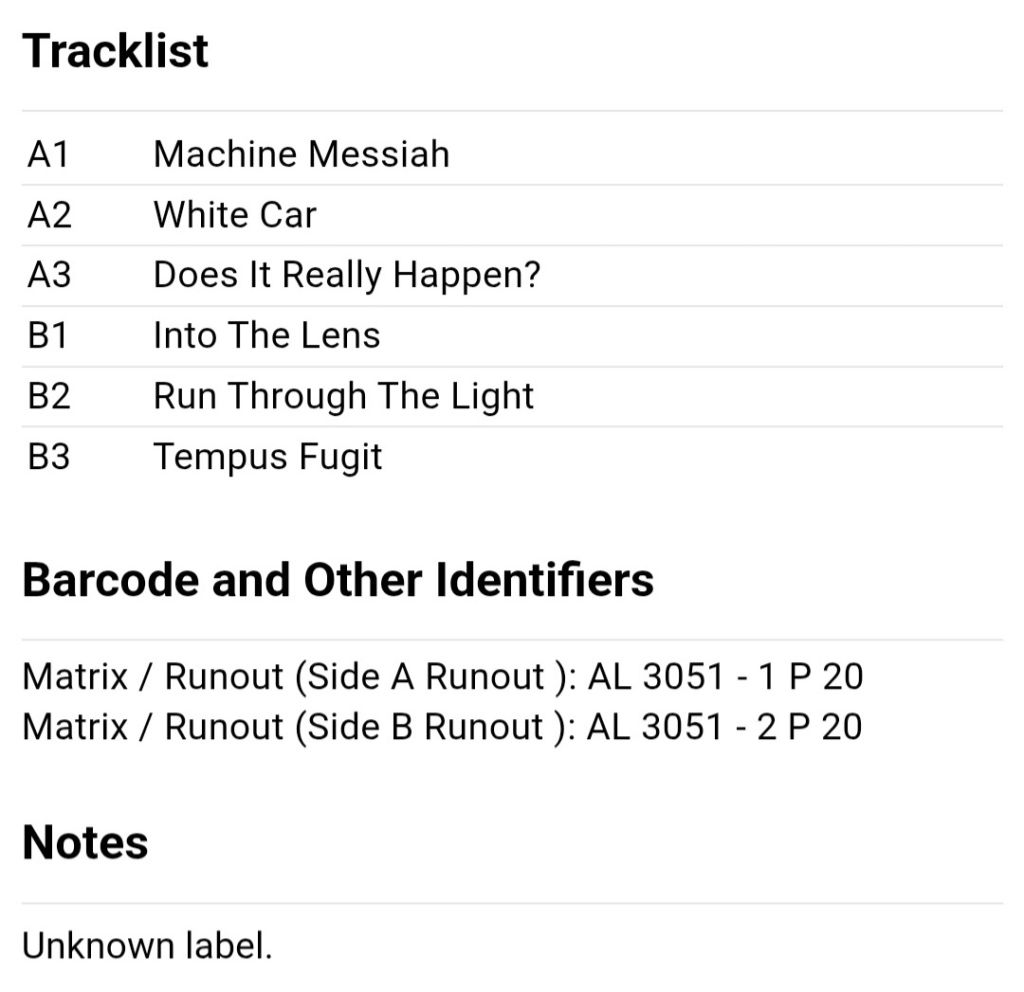Click the A1 track position label
The height and width of the screenshot is (992, 1024).
(48, 154)
